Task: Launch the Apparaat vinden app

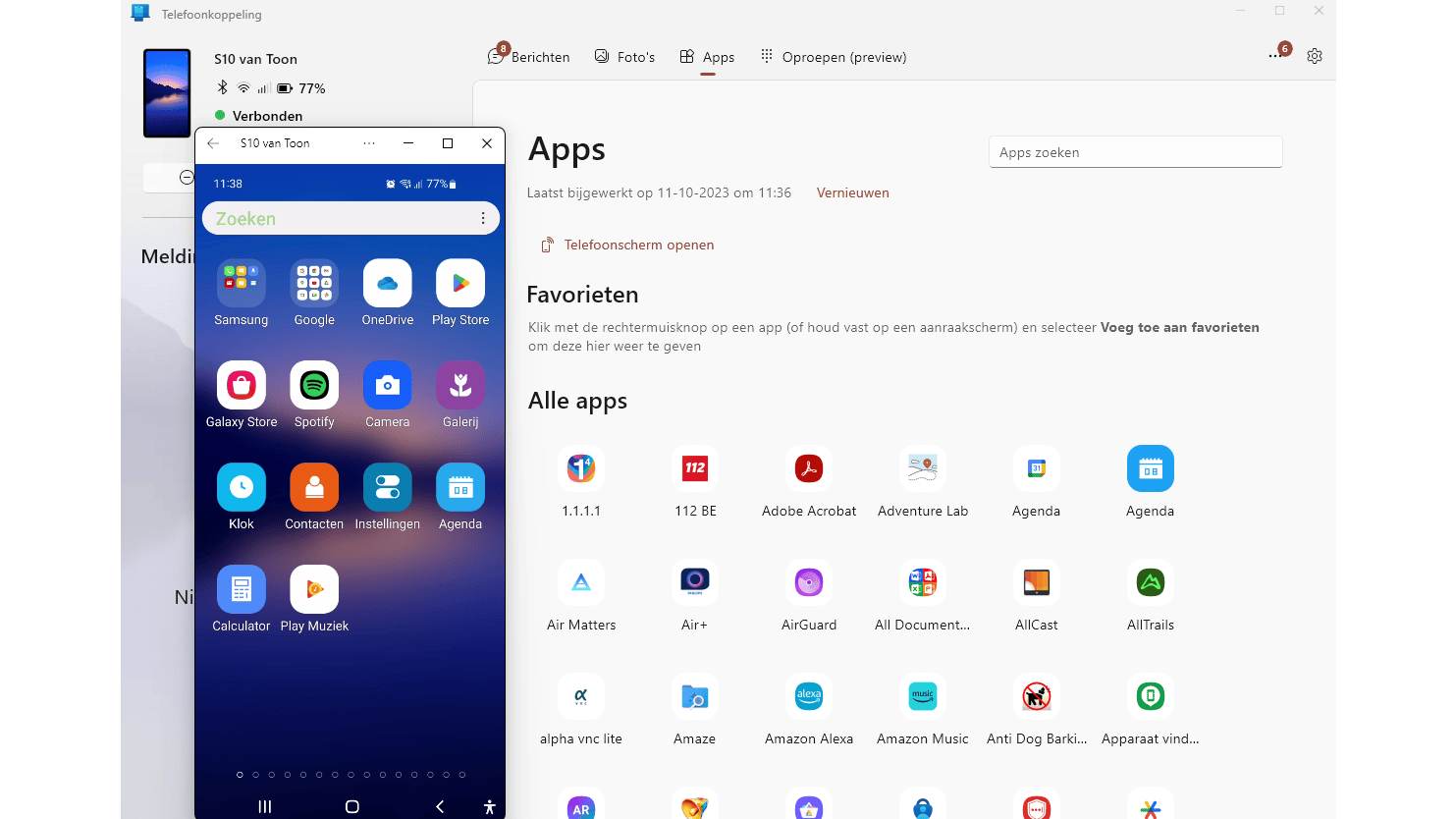Action: [x=1151, y=697]
